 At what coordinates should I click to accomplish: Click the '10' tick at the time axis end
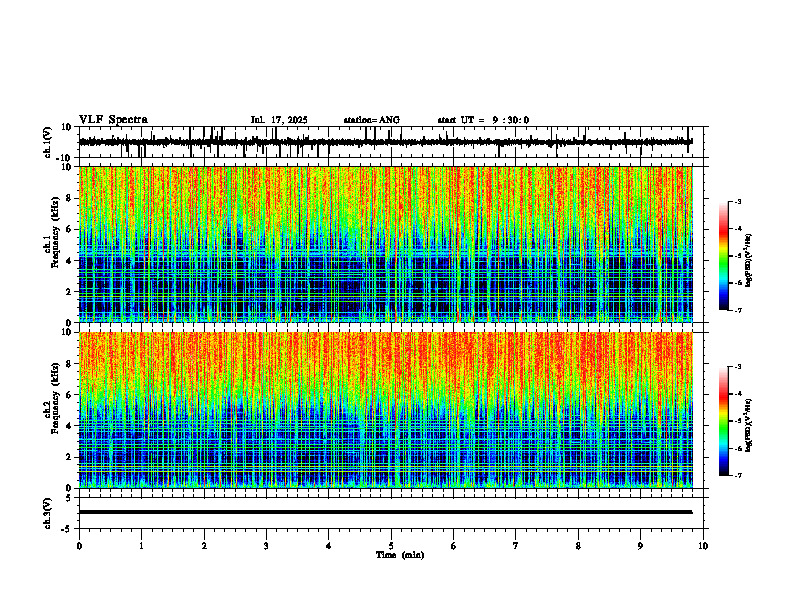pos(703,546)
